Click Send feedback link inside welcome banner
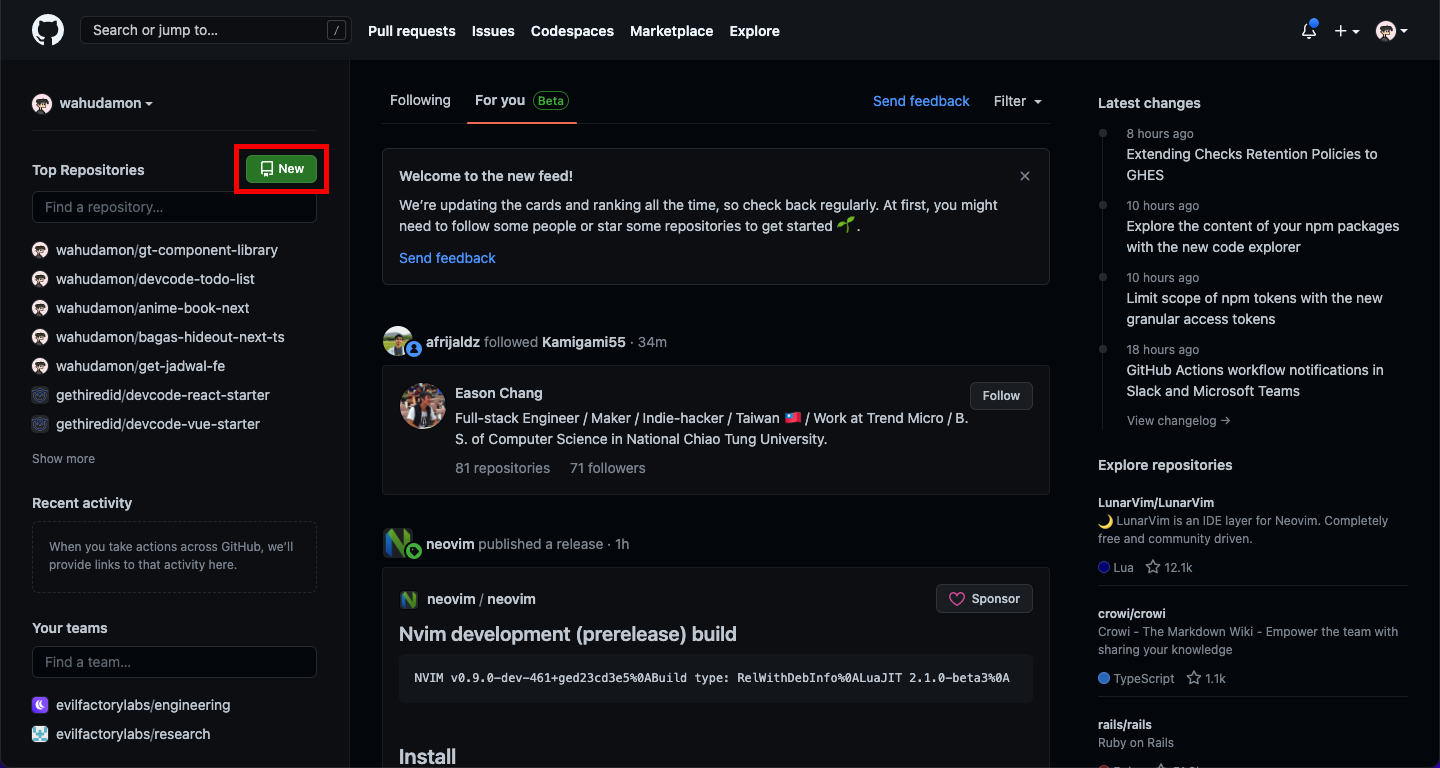 pos(447,258)
